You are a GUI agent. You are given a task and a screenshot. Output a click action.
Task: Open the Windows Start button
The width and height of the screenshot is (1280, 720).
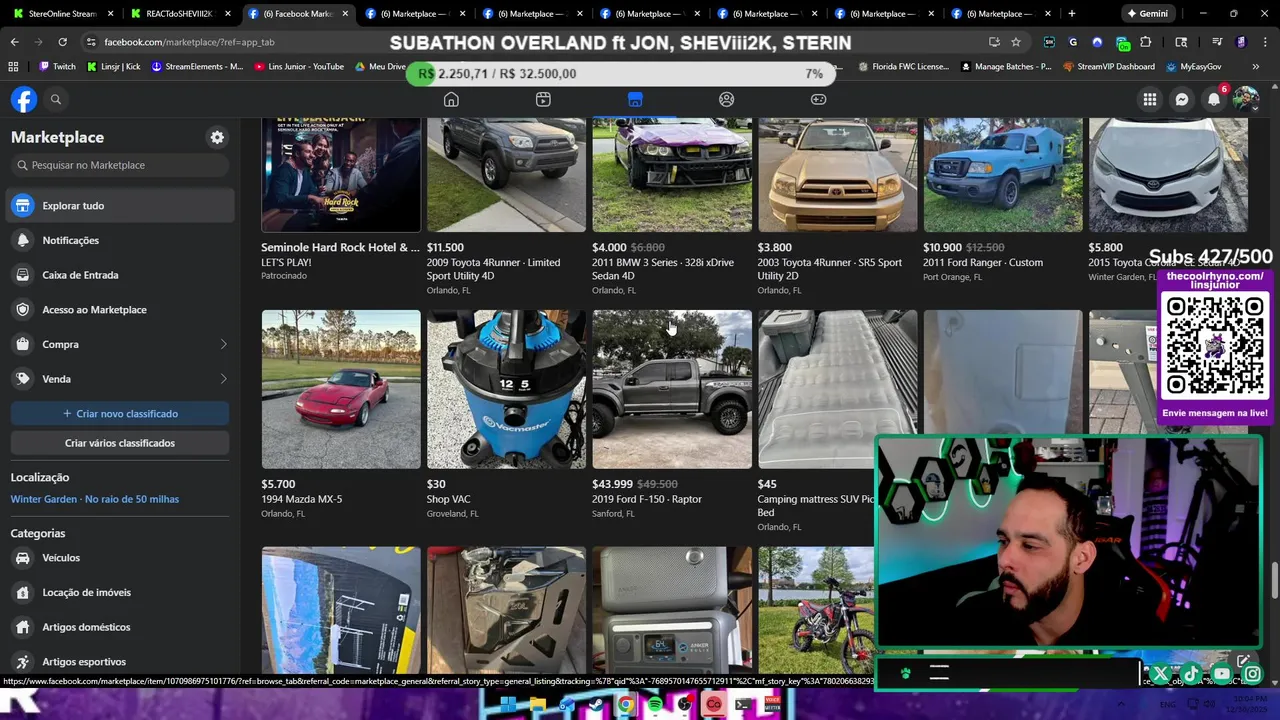pos(508,704)
